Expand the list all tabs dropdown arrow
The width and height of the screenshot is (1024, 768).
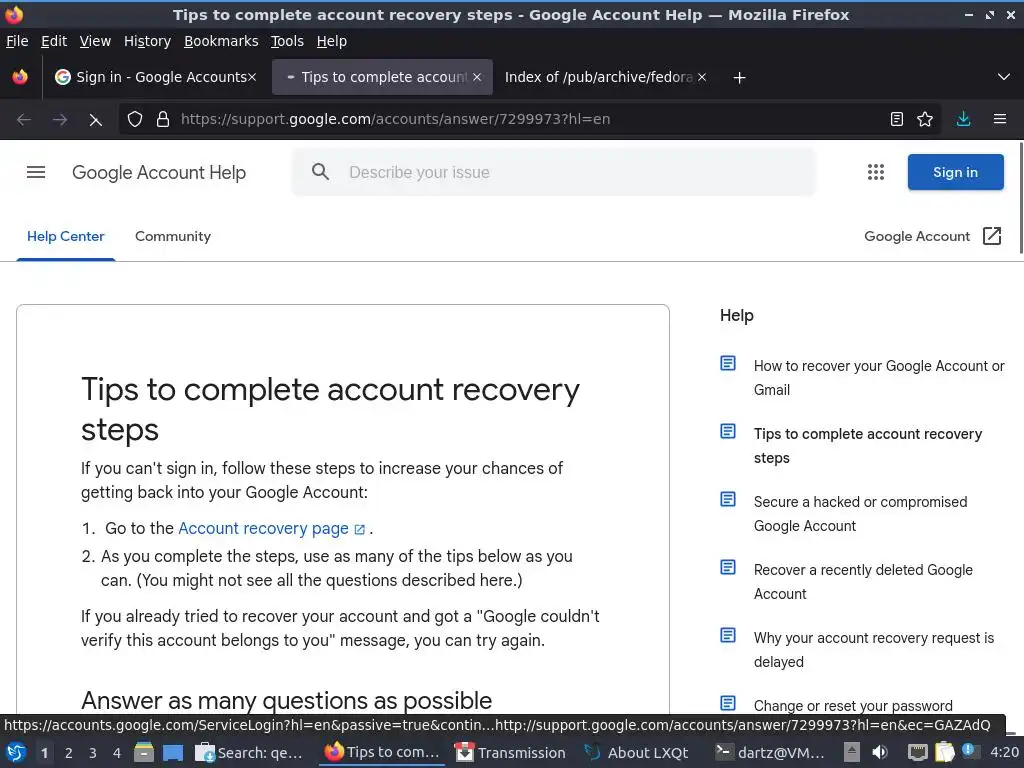click(1004, 77)
